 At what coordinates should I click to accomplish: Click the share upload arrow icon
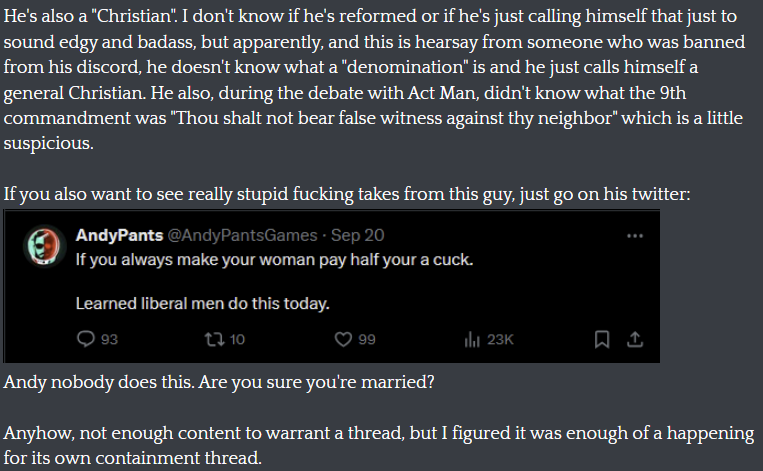(635, 339)
